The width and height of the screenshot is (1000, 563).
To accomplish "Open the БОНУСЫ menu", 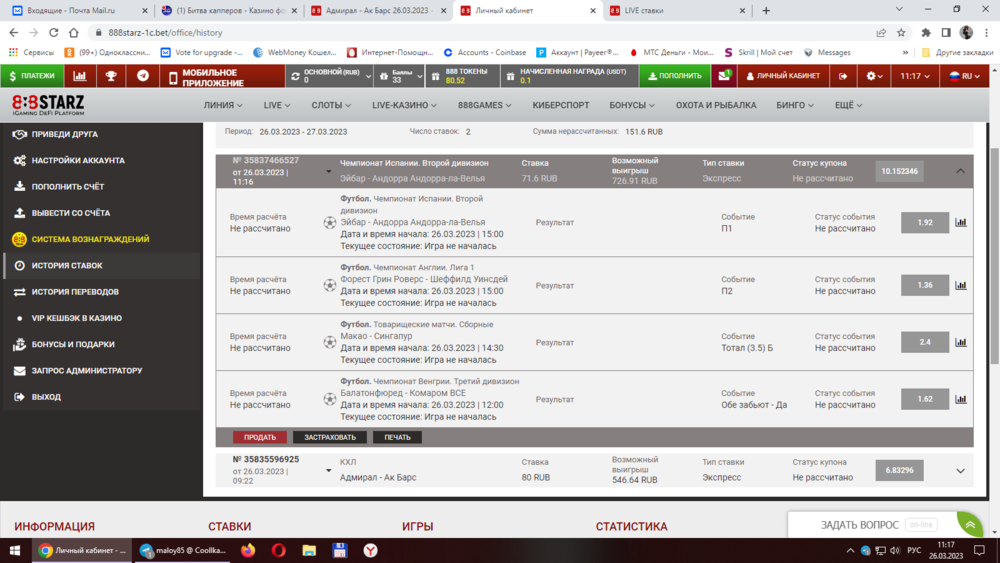I will (631, 105).
